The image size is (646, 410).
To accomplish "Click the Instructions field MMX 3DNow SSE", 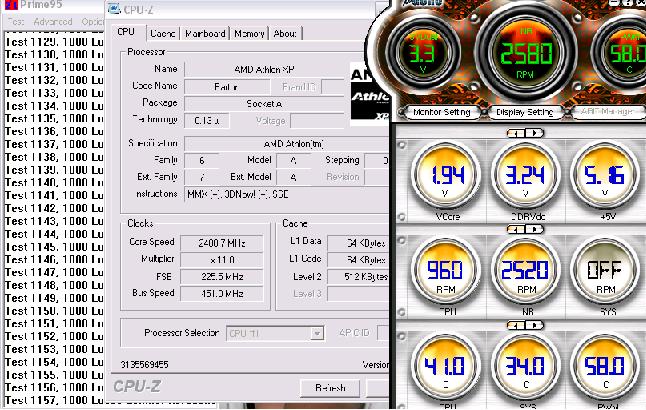I will 287,194.
